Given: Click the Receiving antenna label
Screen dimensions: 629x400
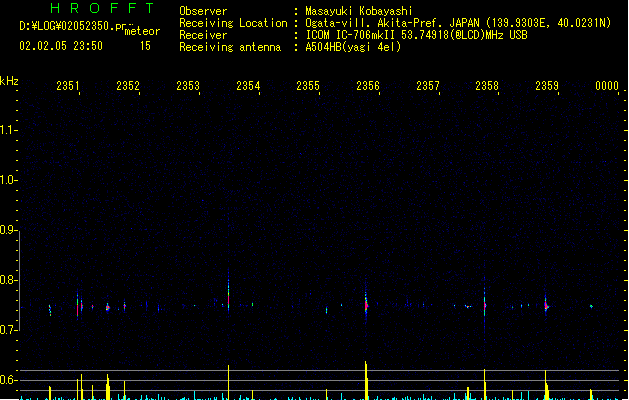Looking at the screenshot, I should tap(230, 47).
